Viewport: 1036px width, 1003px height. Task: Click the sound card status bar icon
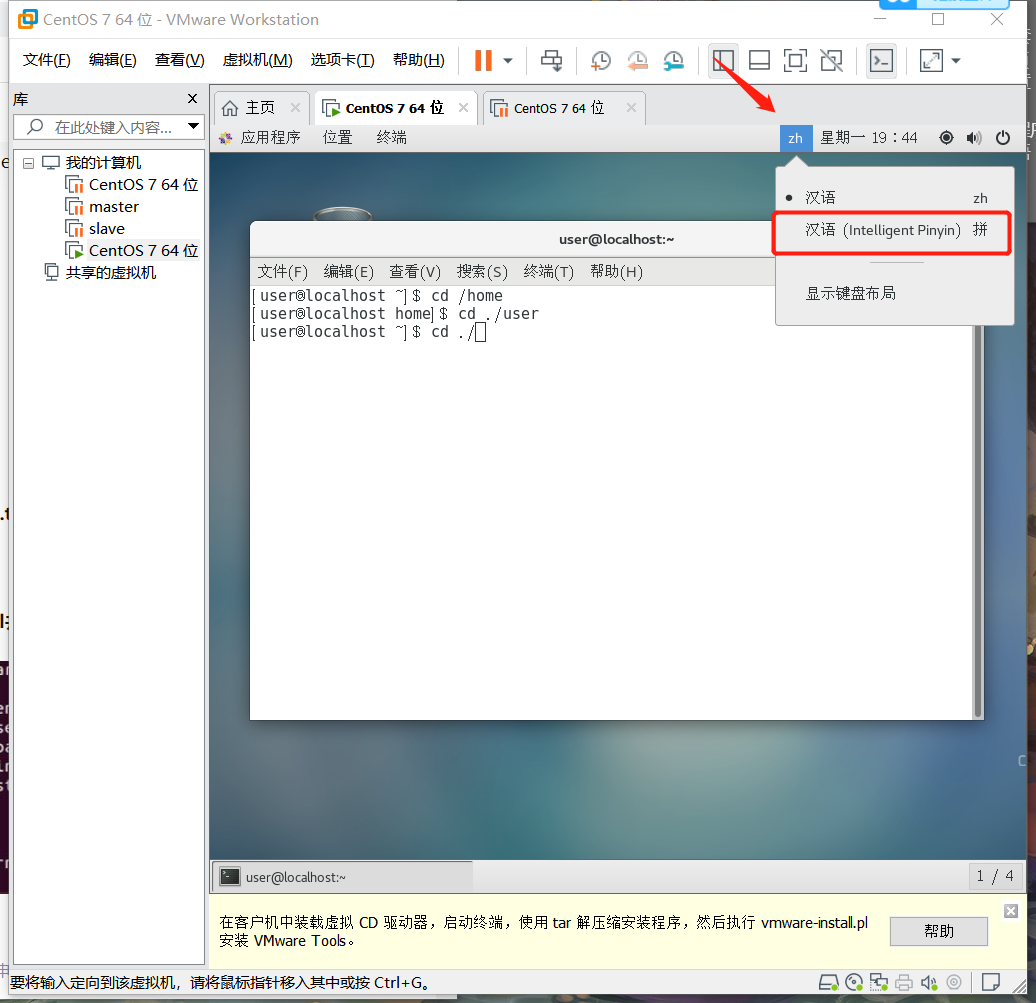[929, 983]
